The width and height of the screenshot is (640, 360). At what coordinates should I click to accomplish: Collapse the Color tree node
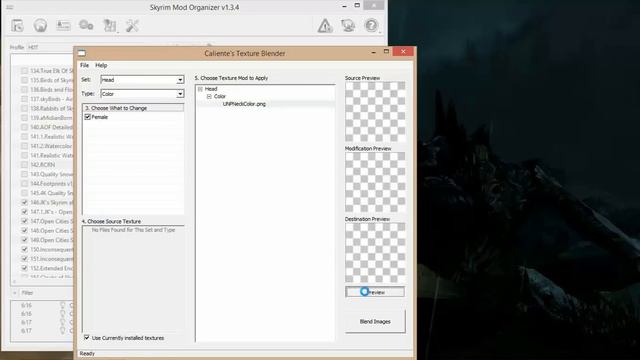point(209,96)
